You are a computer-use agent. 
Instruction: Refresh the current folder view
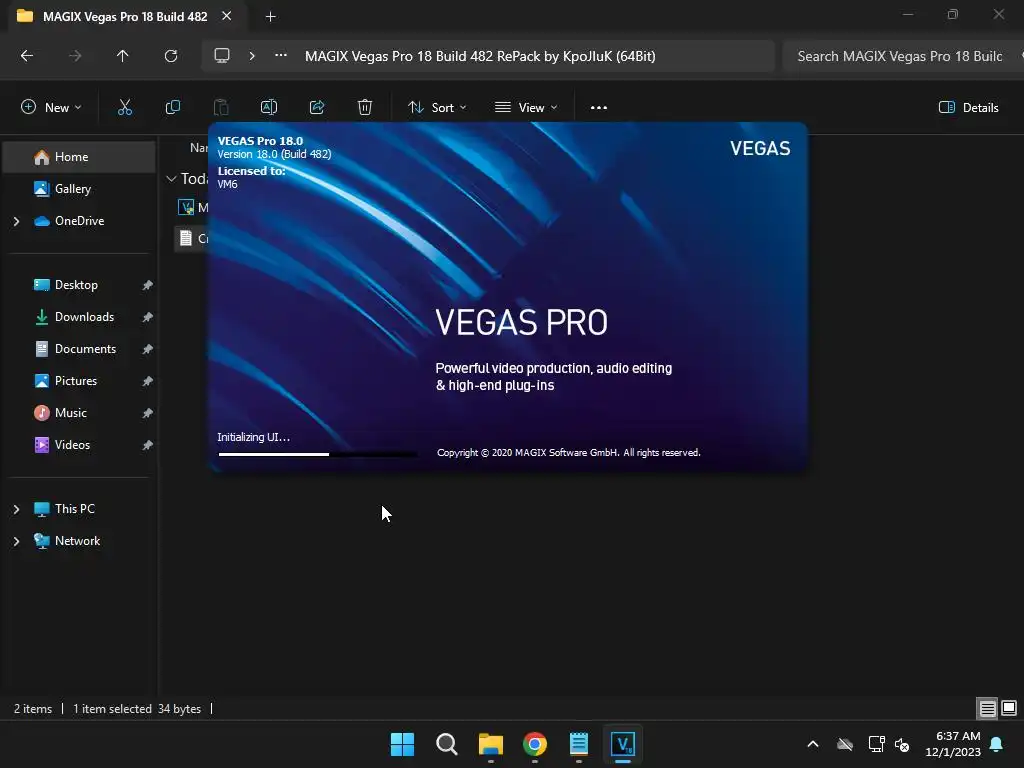(171, 56)
